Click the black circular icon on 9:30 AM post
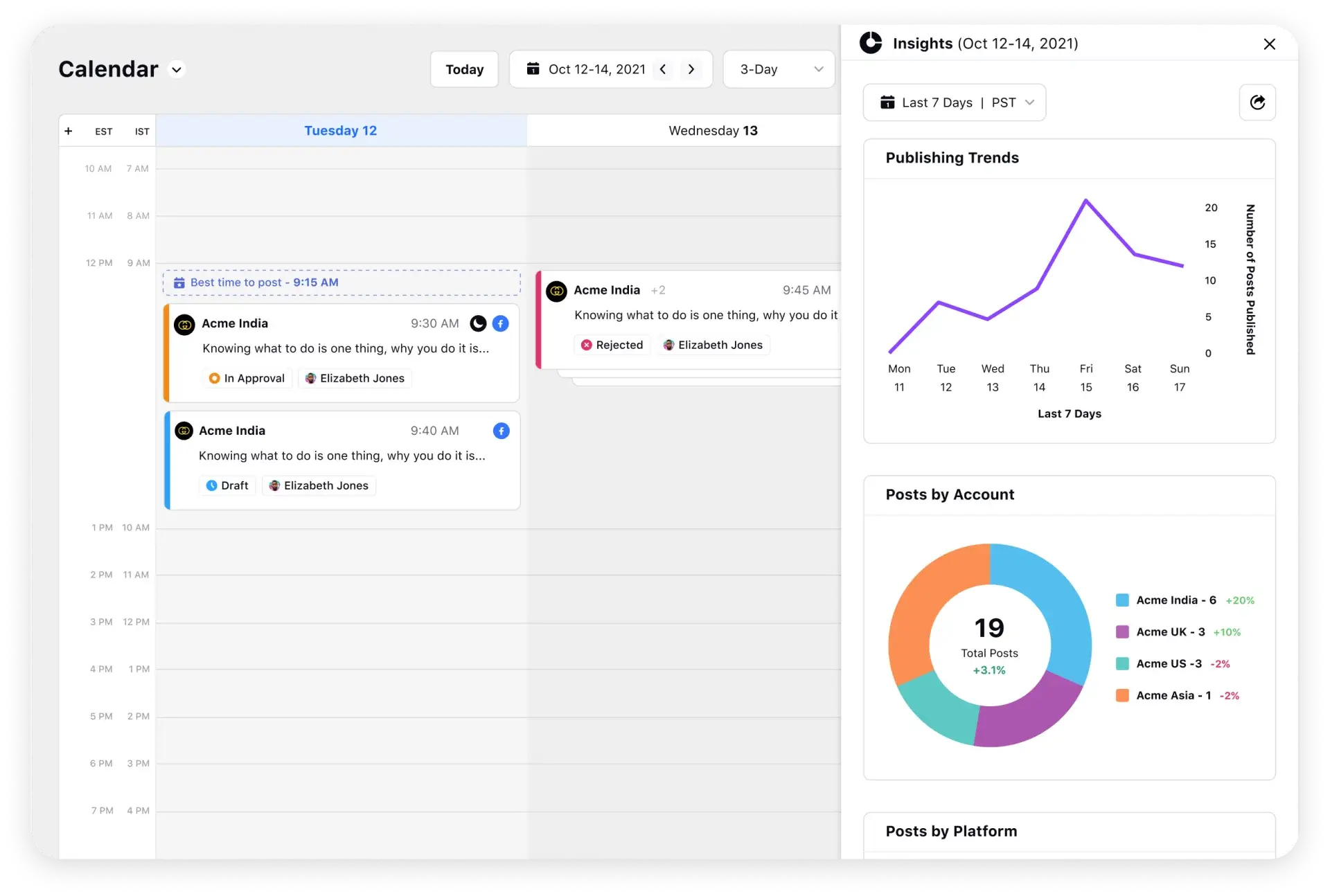This screenshot has width=1330, height=896. coord(478,323)
